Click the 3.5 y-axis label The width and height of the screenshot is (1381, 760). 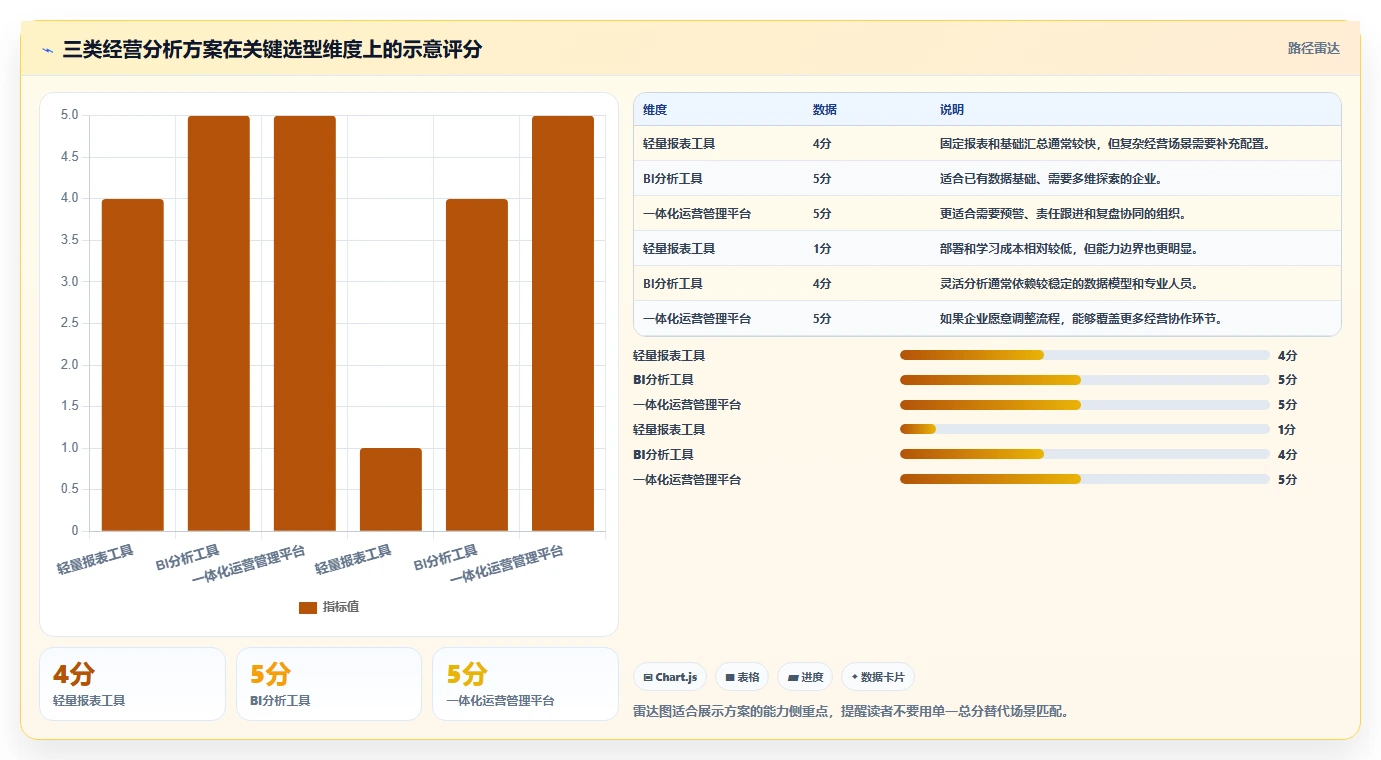point(69,240)
